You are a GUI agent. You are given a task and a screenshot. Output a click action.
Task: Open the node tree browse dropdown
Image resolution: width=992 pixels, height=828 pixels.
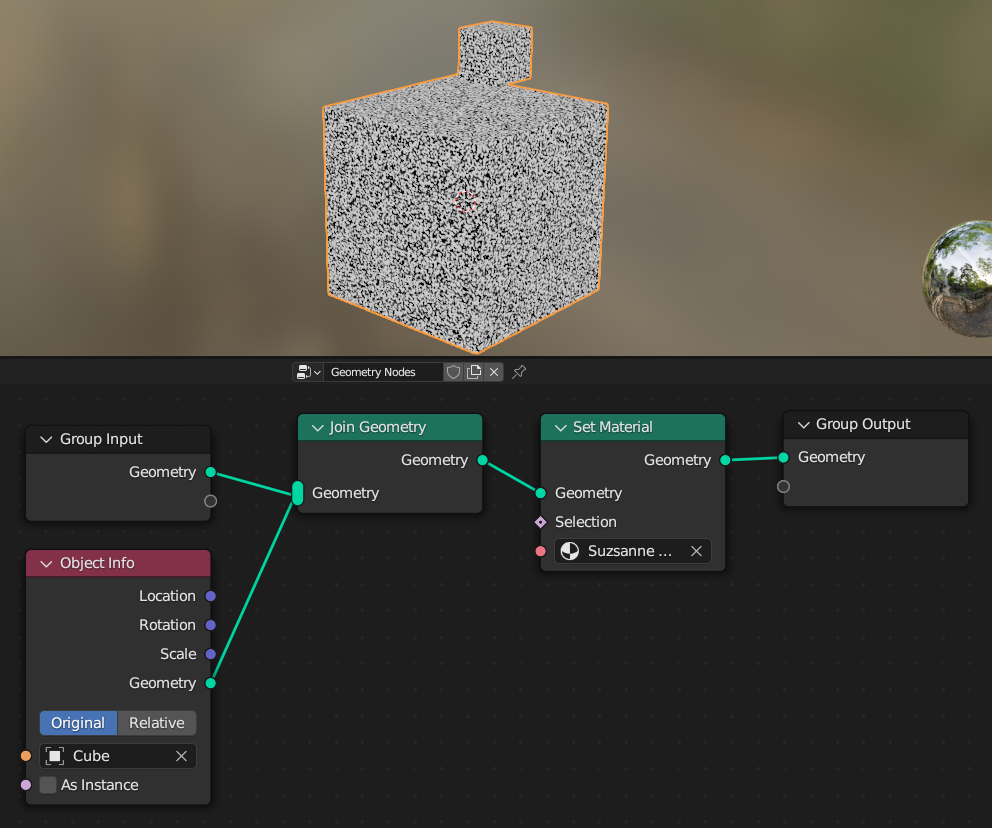pos(308,372)
